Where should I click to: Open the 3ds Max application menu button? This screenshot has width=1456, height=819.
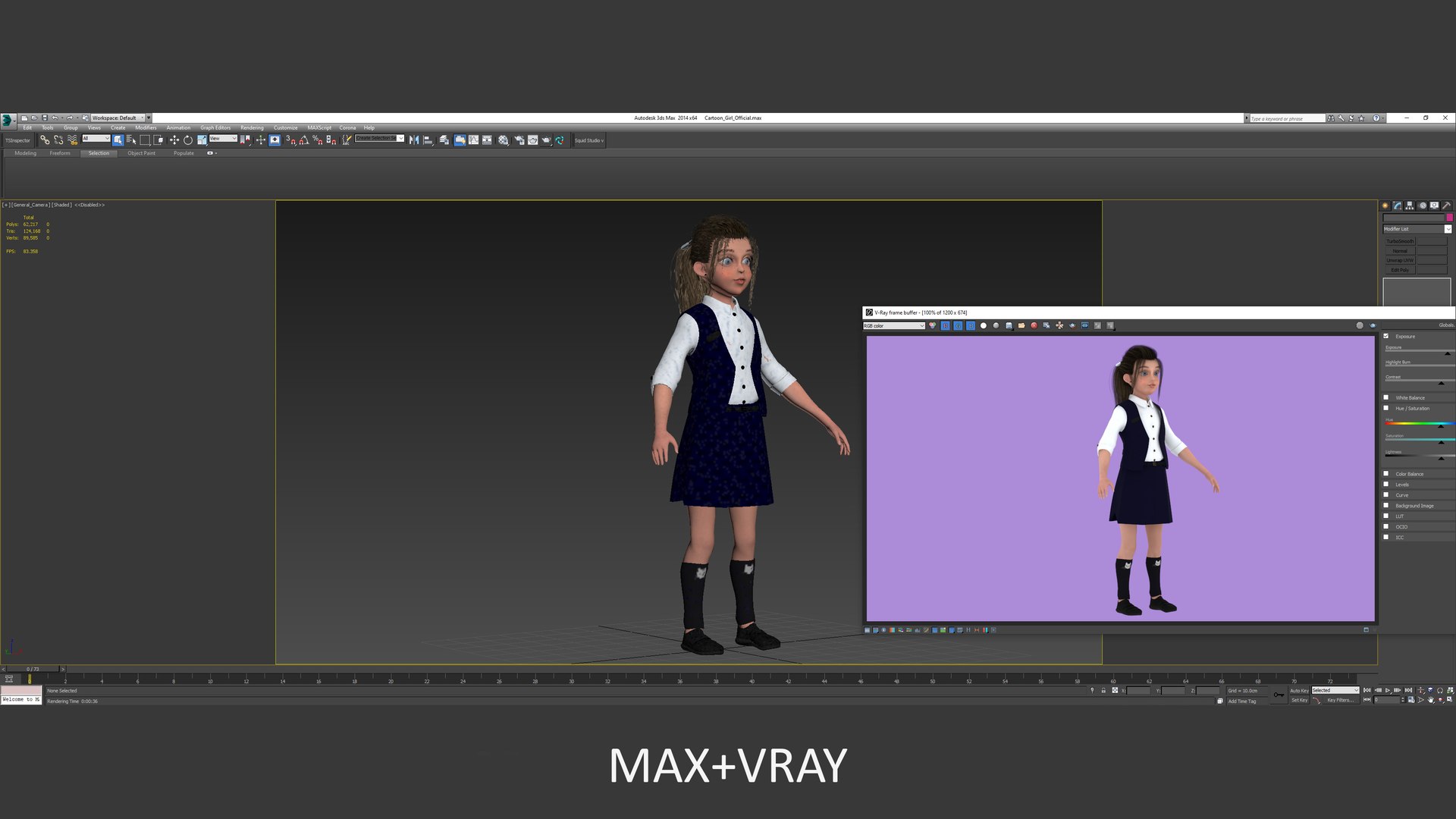(x=8, y=120)
